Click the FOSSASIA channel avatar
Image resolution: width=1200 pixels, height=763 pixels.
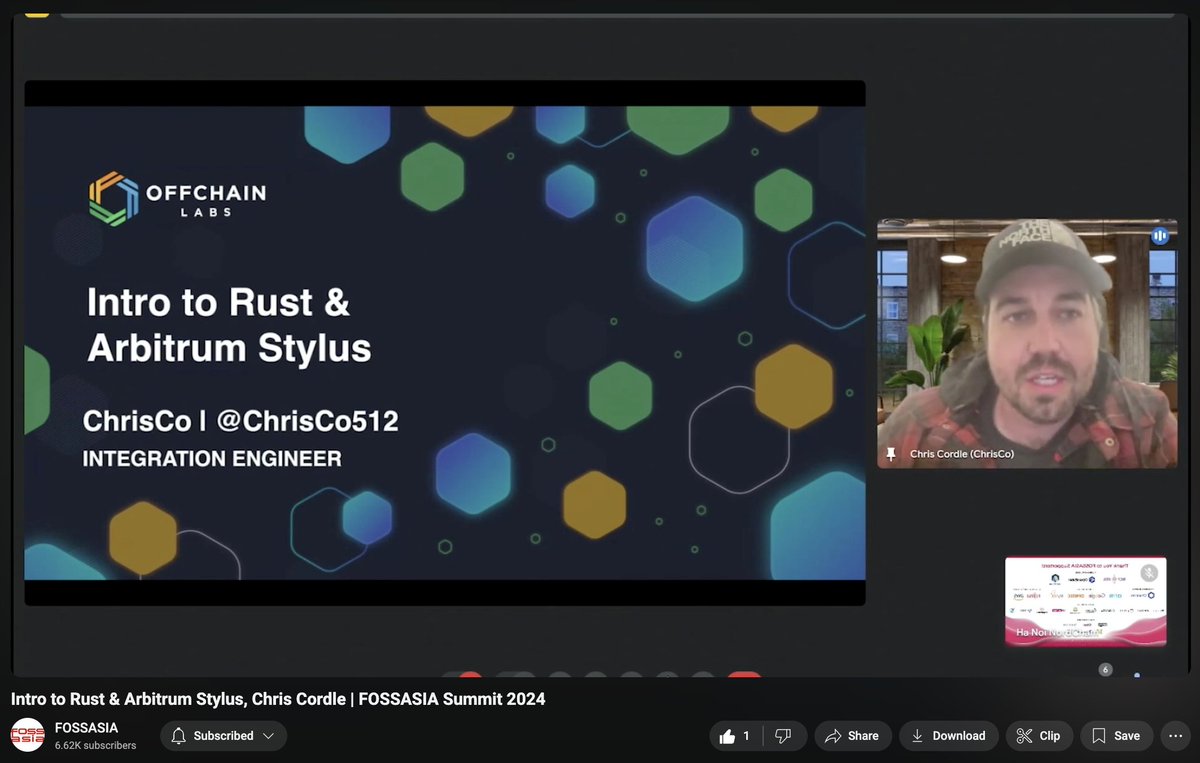point(27,735)
